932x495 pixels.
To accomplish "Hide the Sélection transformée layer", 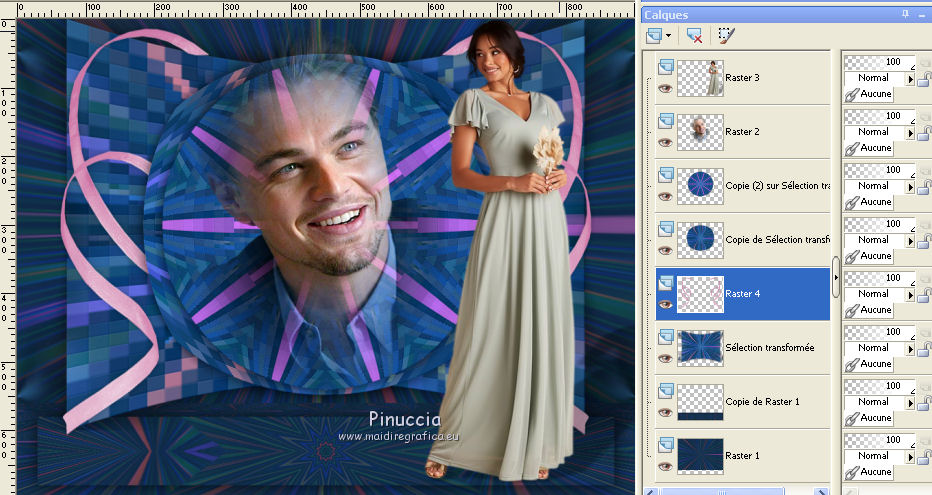I will pyautogui.click(x=666, y=358).
